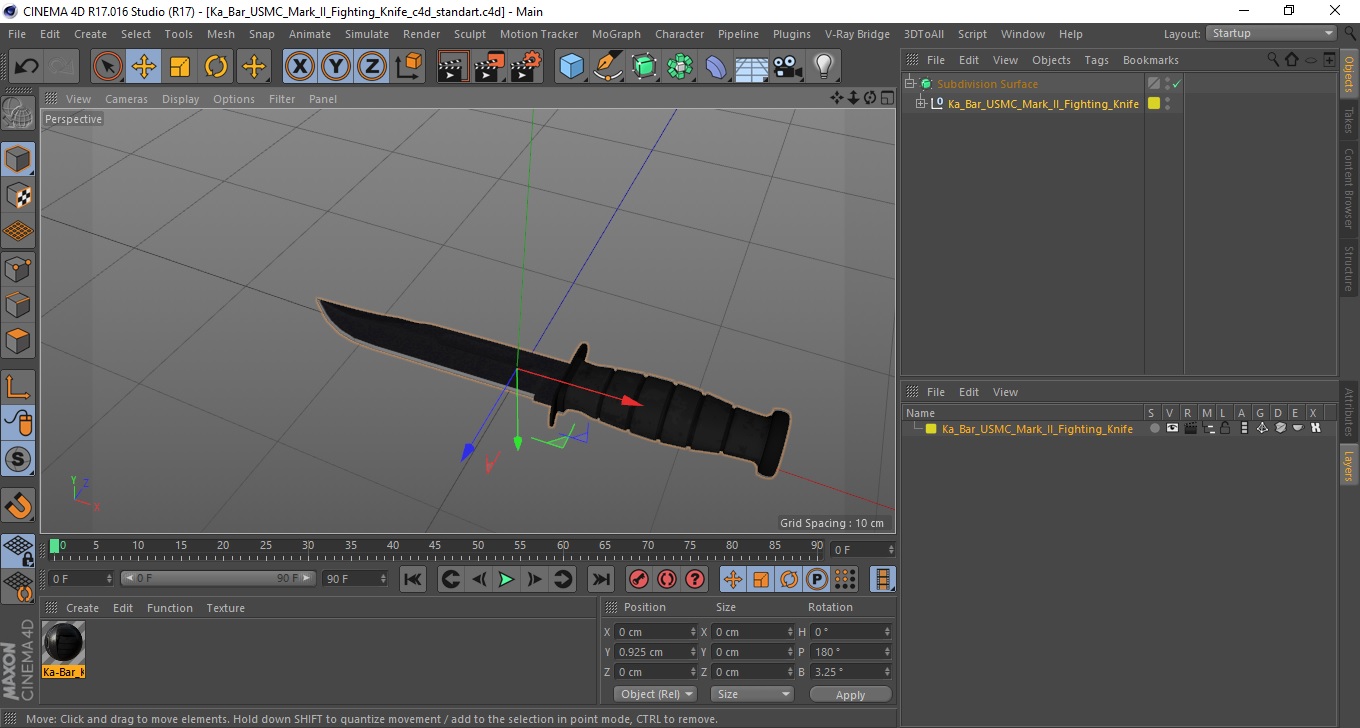Viewport: 1360px width, 728px height.
Task: Go to start of animation
Action: (x=413, y=579)
